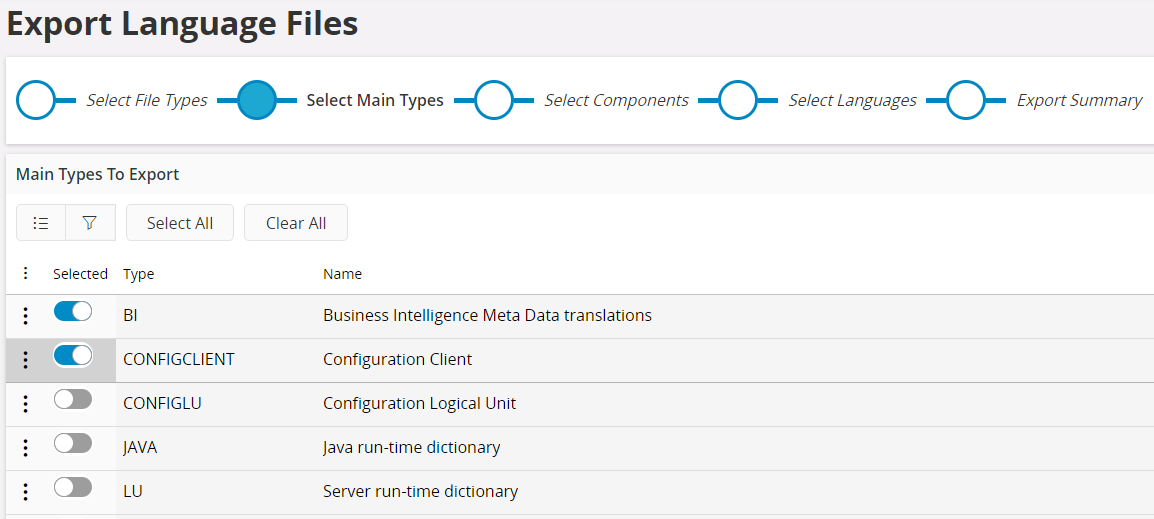Go to Select File Types step
The image size is (1154, 519).
point(37,100)
